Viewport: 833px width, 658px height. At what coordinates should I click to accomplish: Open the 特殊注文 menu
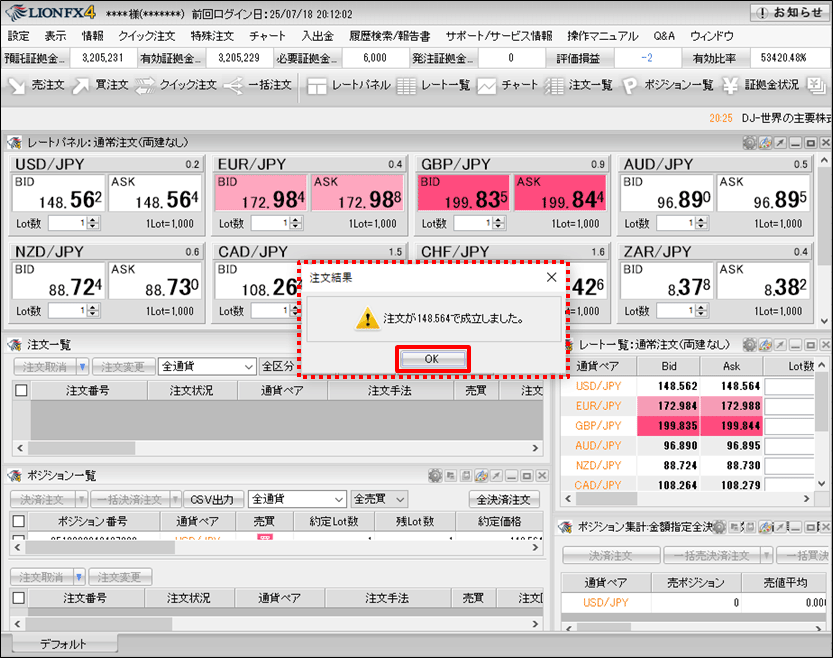(x=211, y=36)
